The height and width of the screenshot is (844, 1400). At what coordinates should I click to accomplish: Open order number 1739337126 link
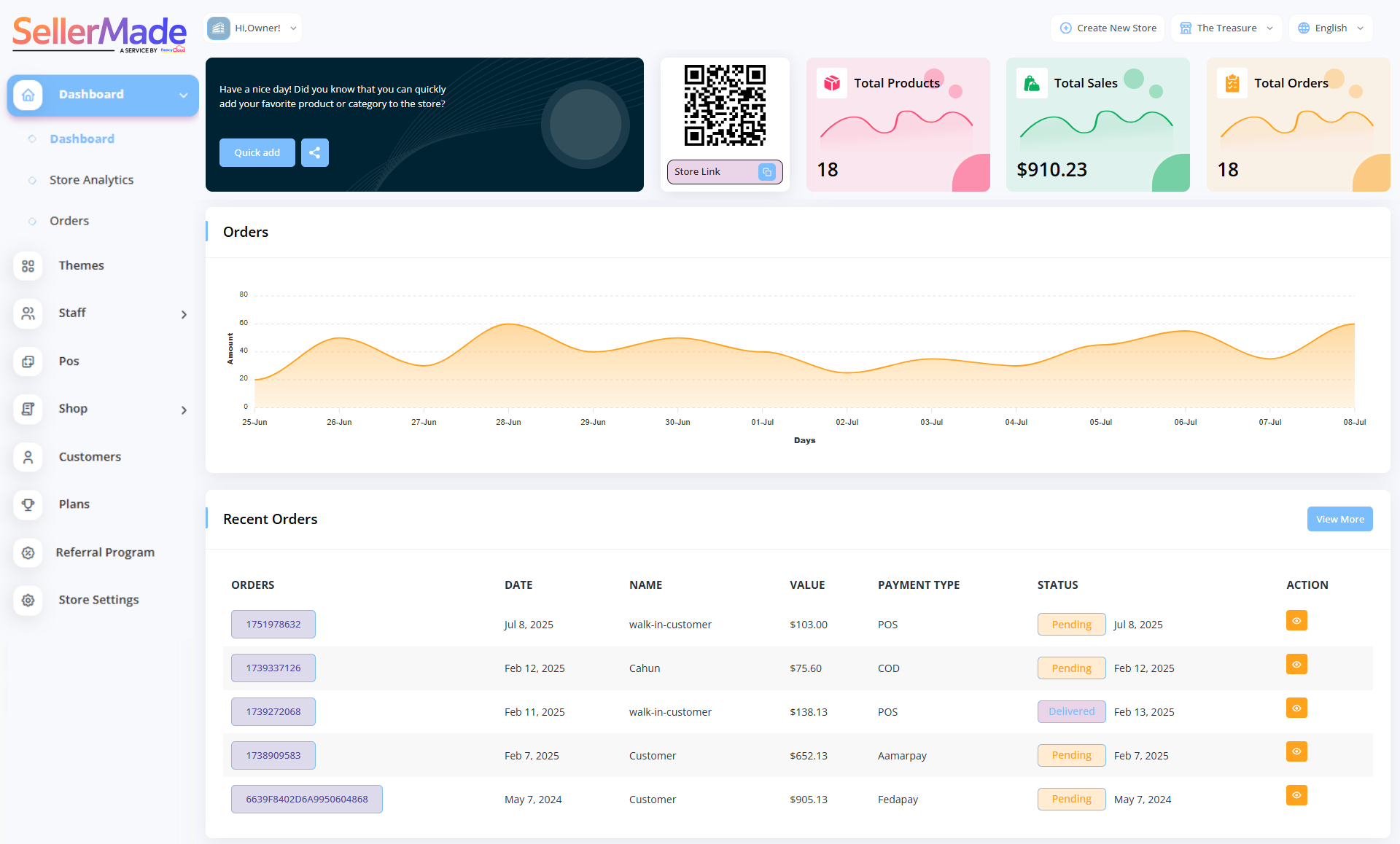coord(273,668)
